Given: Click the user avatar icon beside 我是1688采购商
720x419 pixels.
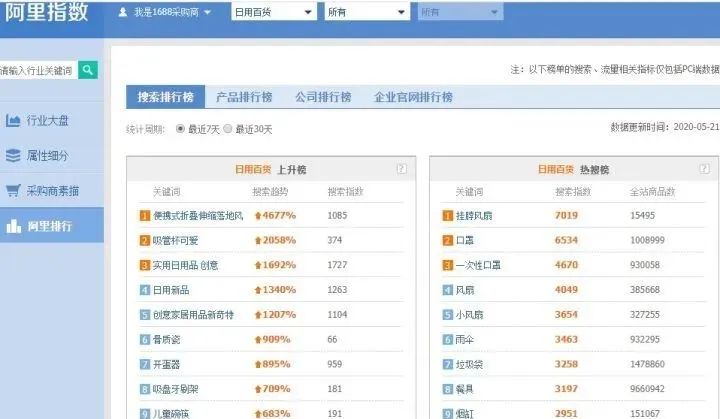Looking at the screenshot, I should tap(123, 12).
